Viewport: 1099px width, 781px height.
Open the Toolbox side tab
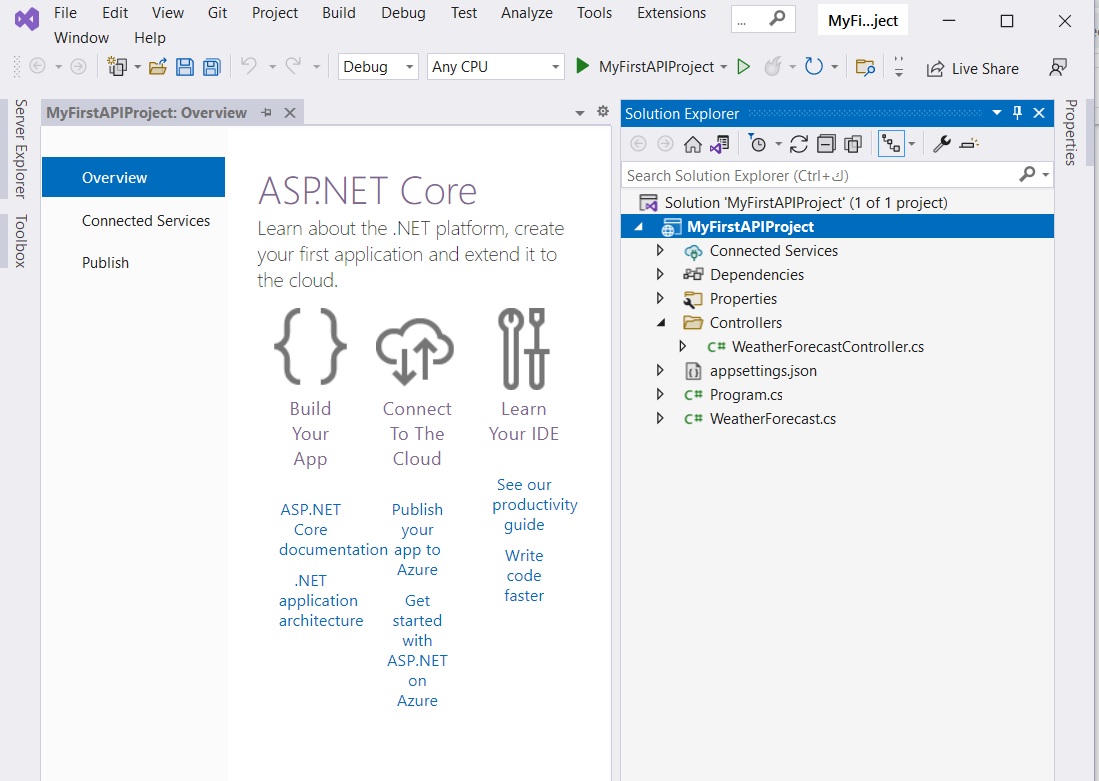pyautogui.click(x=21, y=240)
